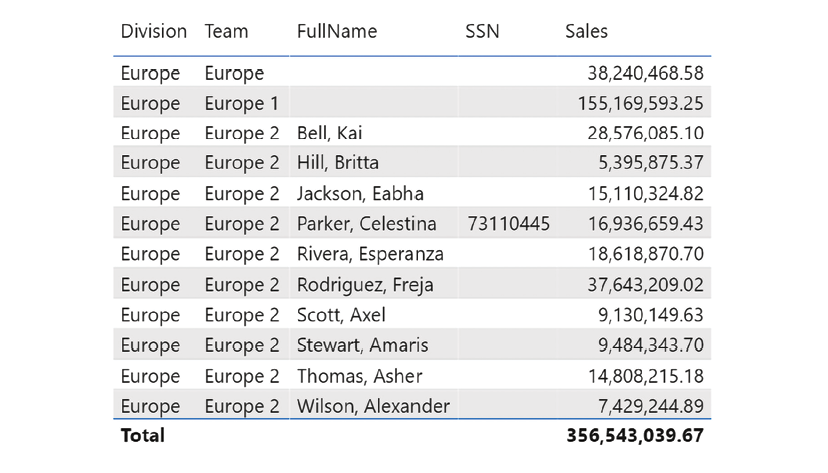This screenshot has height=473, width=828.
Task: Click Rodriguez, Freja name cell
Action: click(x=365, y=285)
